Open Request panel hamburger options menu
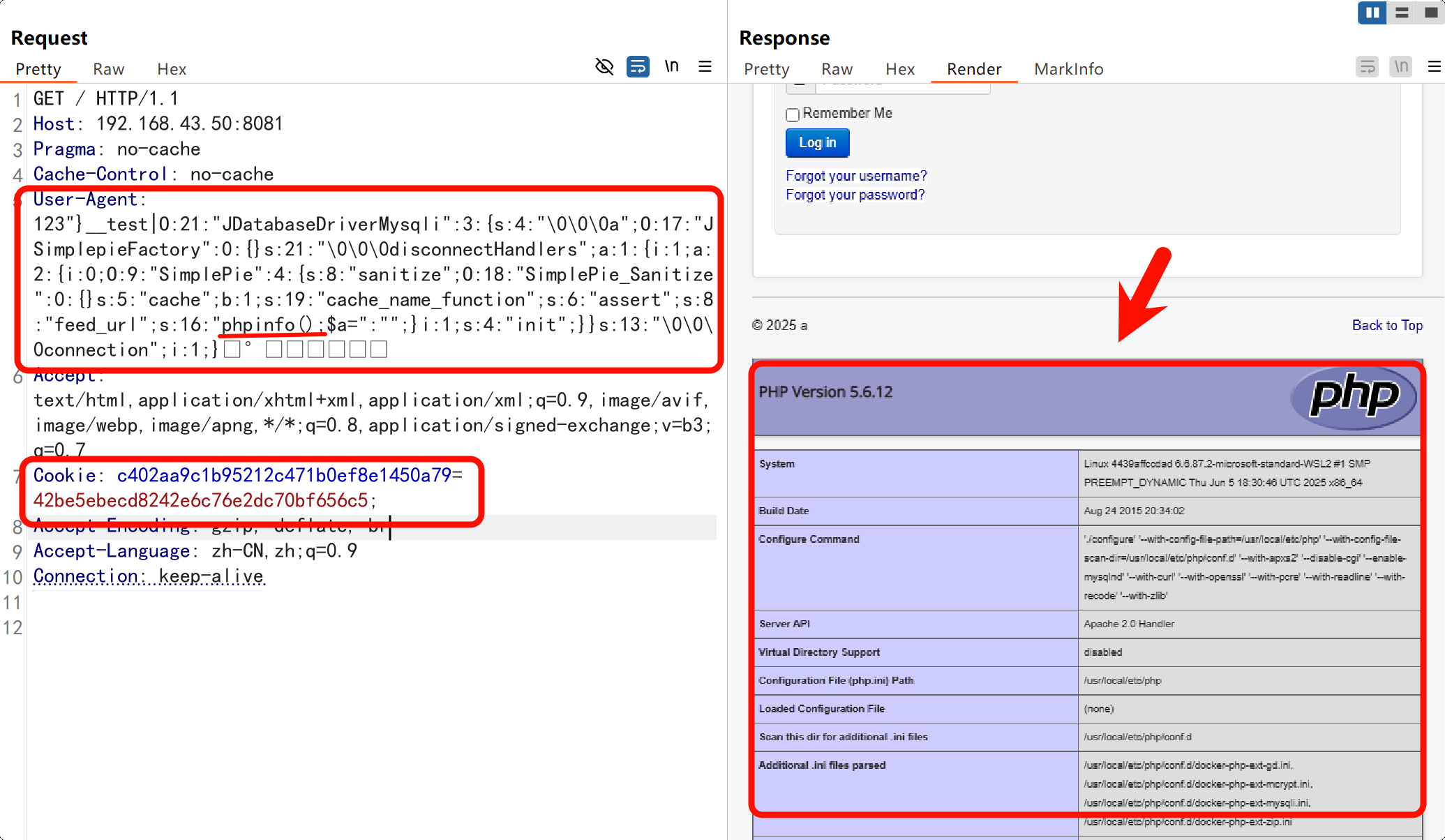Image resolution: width=1445 pixels, height=840 pixels. 705,66
